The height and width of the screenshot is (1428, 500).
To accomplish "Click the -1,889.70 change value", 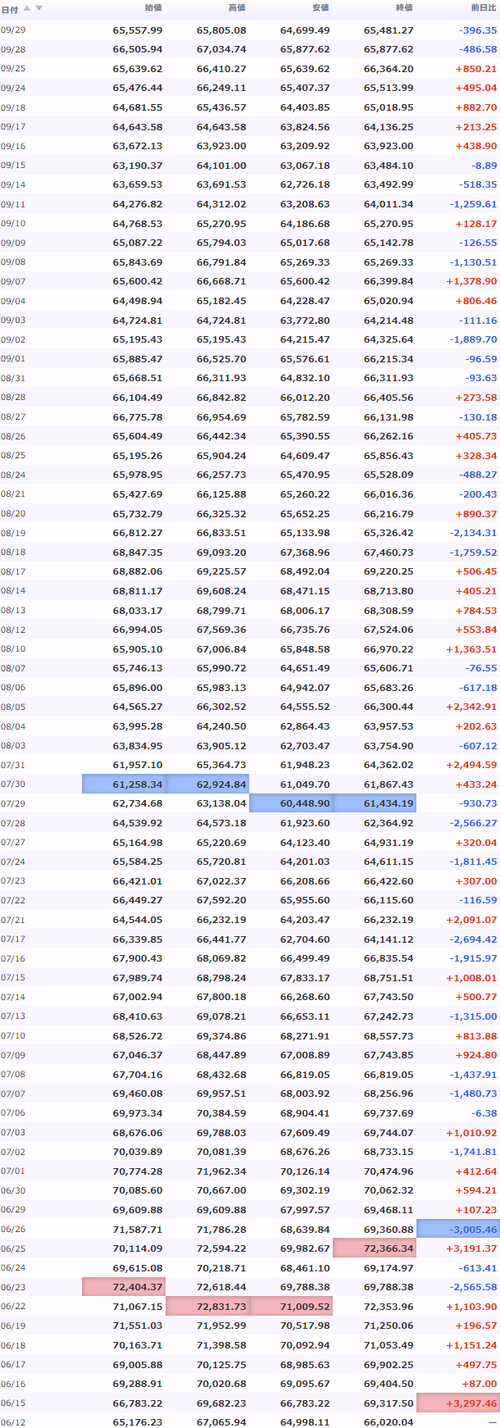I will click(x=473, y=339).
